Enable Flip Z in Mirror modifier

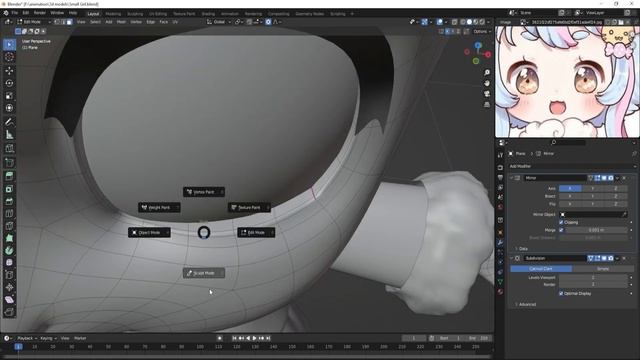[x=616, y=204]
